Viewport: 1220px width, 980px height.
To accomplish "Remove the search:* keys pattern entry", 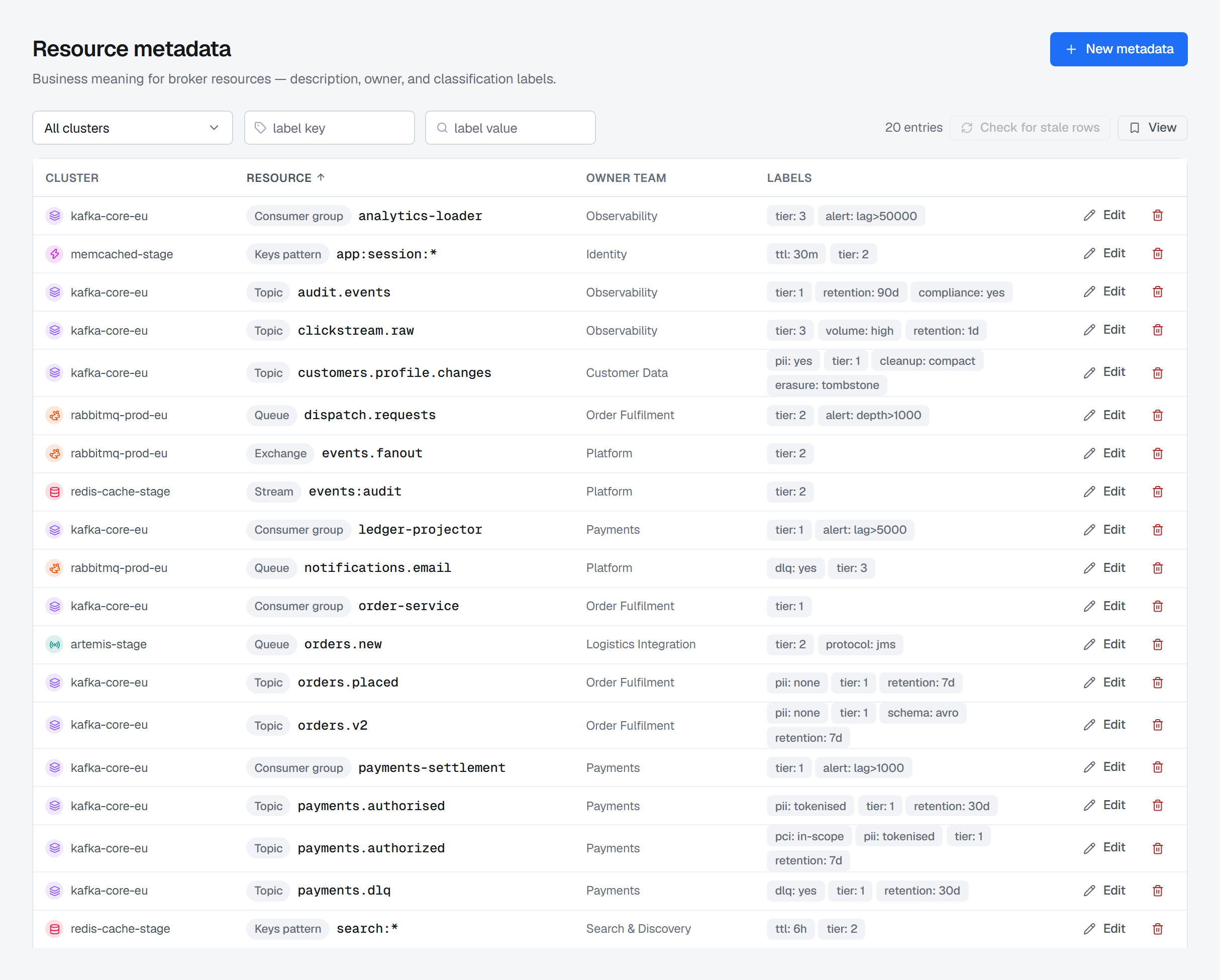I will pyautogui.click(x=1157, y=929).
